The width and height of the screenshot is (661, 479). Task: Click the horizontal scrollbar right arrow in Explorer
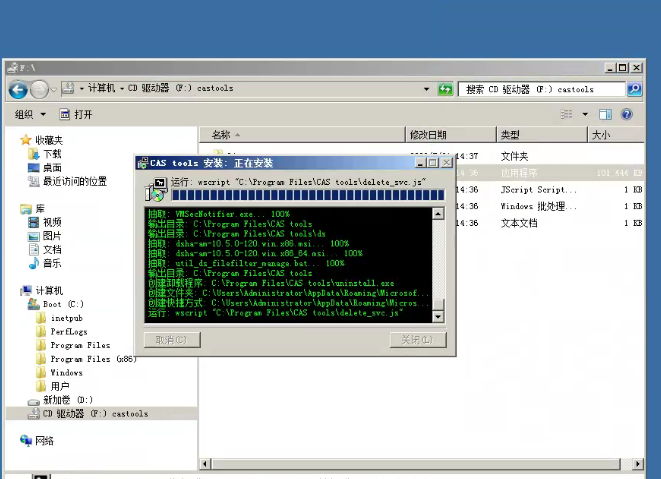tap(637, 464)
